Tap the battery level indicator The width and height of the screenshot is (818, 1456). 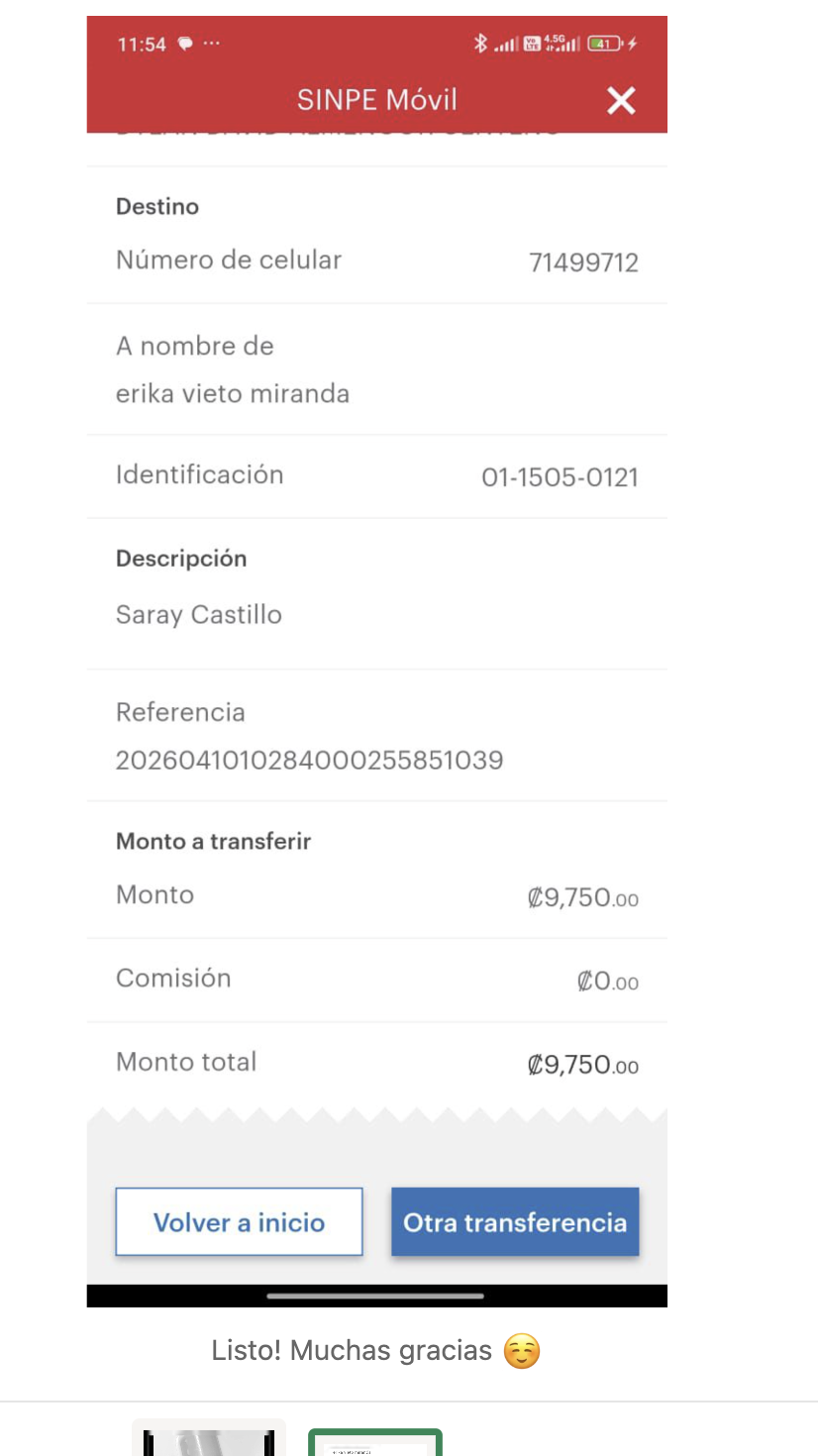pos(604,44)
